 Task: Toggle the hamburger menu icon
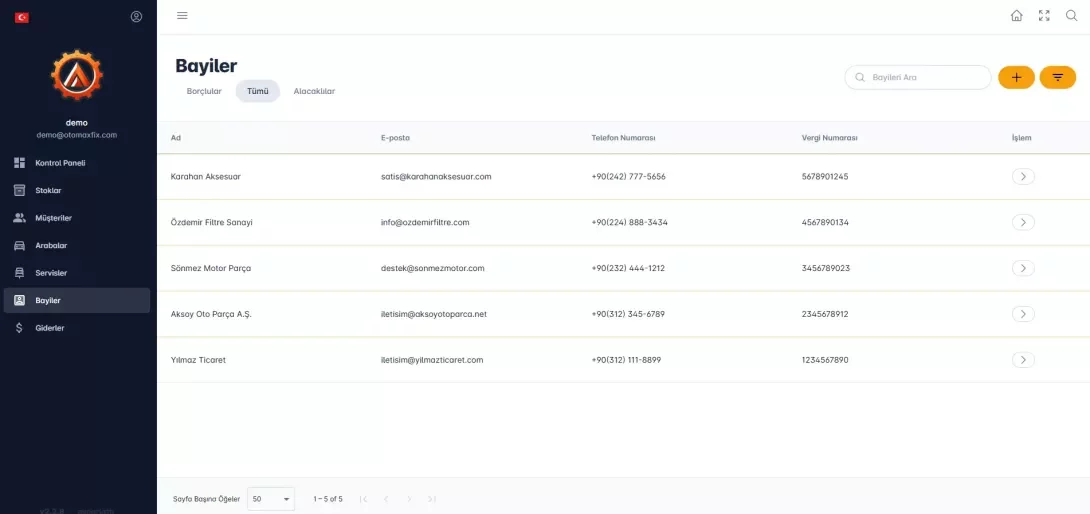(182, 16)
